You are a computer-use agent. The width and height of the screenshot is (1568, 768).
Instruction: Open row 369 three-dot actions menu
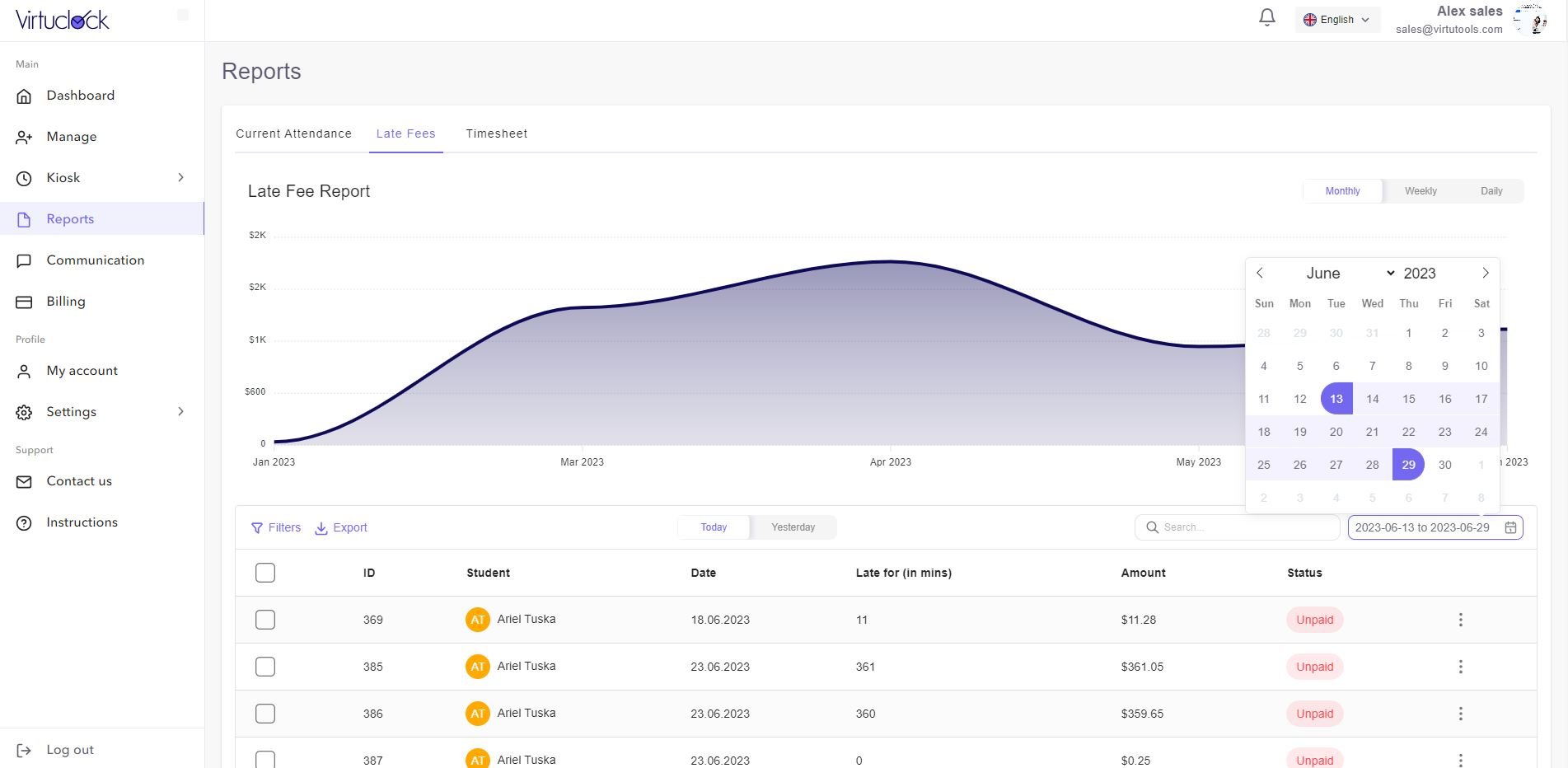(1460, 620)
